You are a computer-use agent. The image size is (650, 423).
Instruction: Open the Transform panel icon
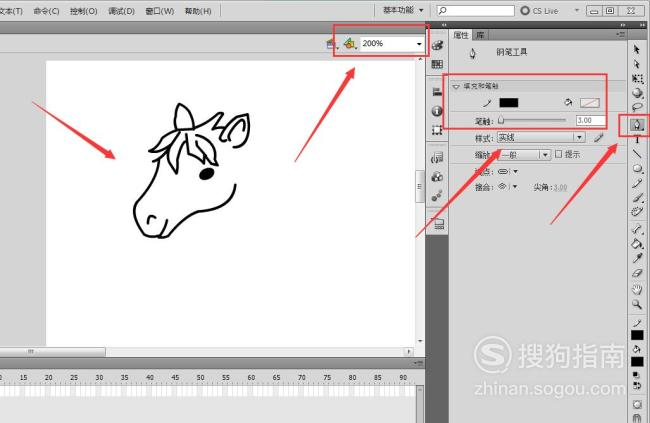[437, 130]
